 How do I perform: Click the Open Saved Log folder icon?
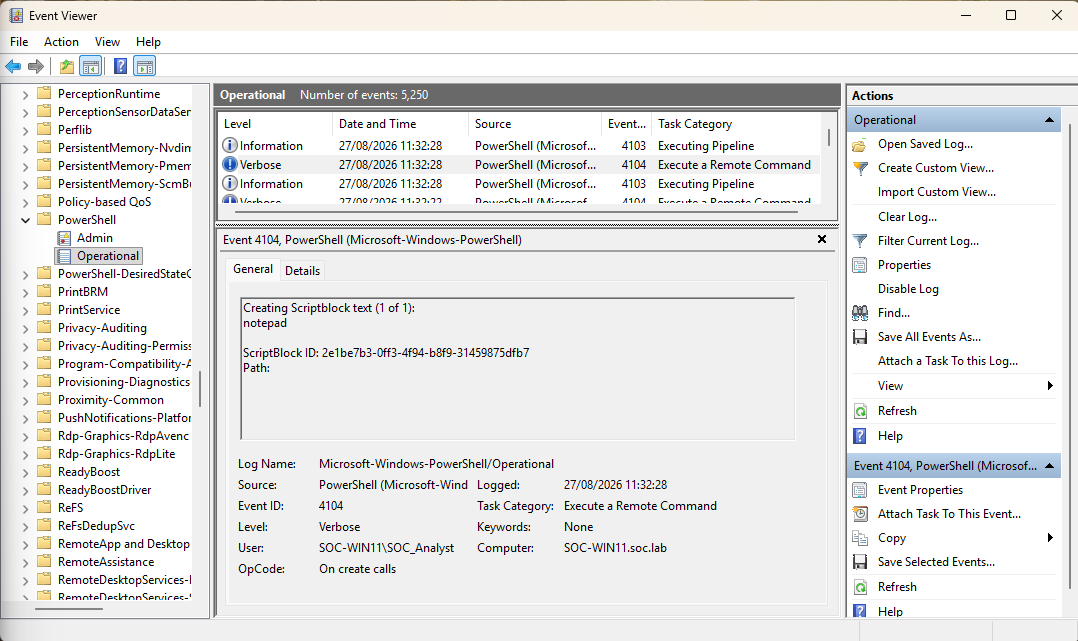click(x=860, y=144)
